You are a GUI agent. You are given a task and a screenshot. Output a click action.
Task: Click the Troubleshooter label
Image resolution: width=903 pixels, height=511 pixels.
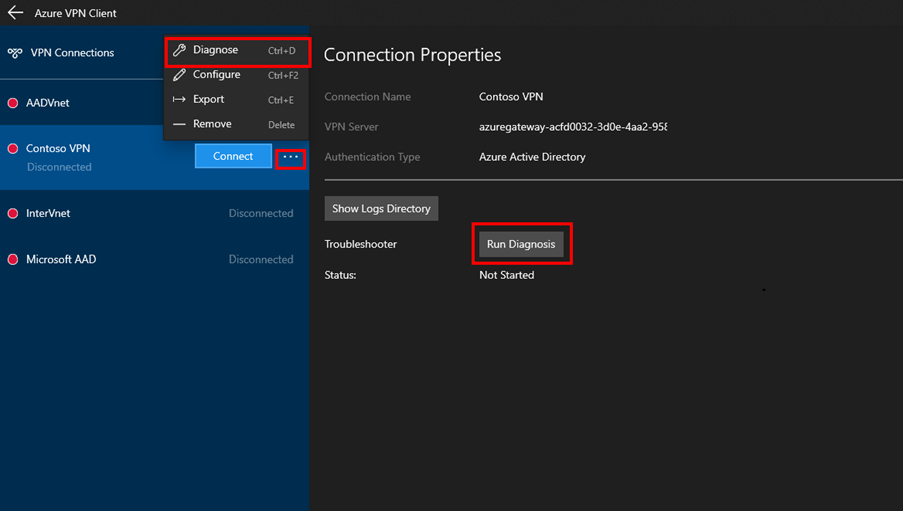(x=361, y=244)
